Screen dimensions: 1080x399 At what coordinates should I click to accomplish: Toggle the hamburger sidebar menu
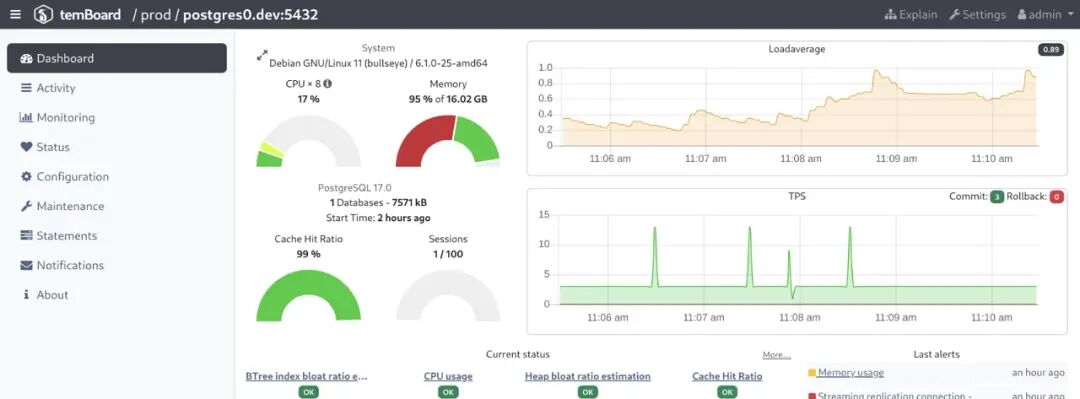pos(15,14)
